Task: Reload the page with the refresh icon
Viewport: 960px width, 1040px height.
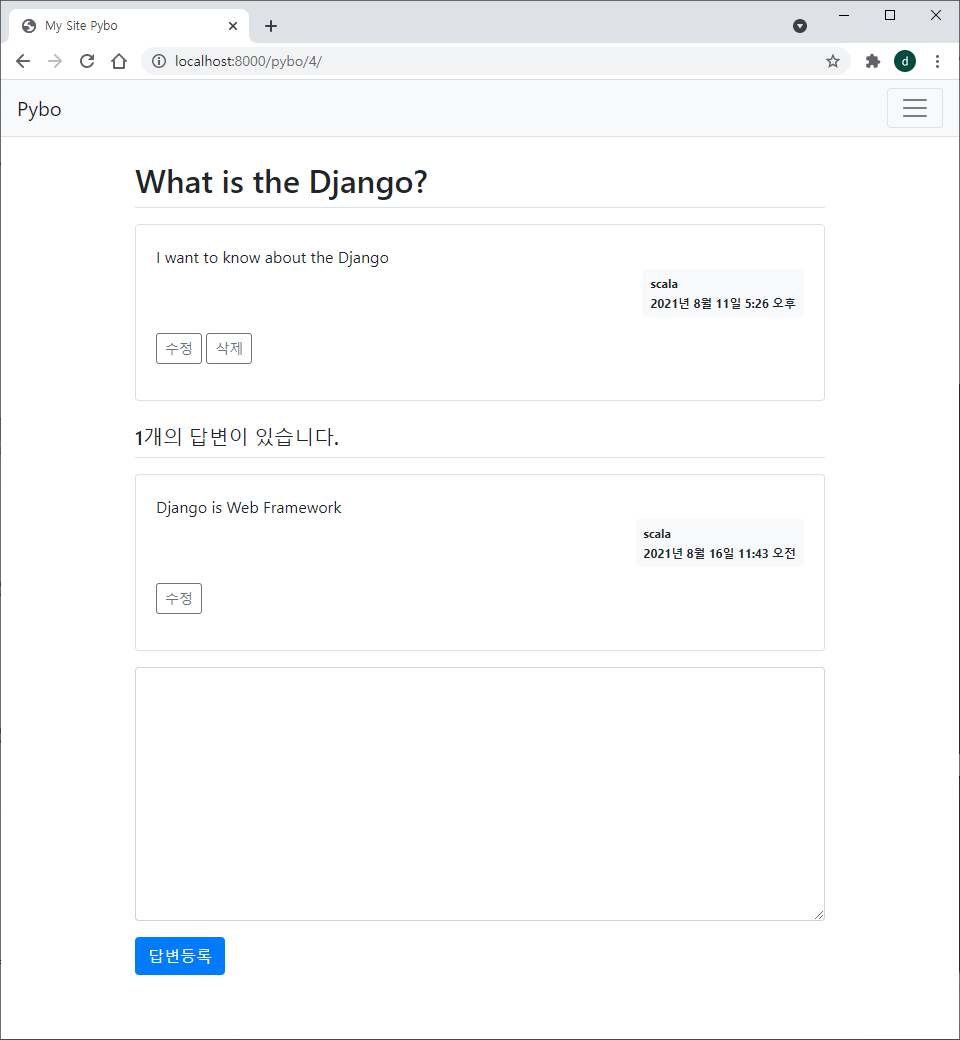Action: [87, 62]
